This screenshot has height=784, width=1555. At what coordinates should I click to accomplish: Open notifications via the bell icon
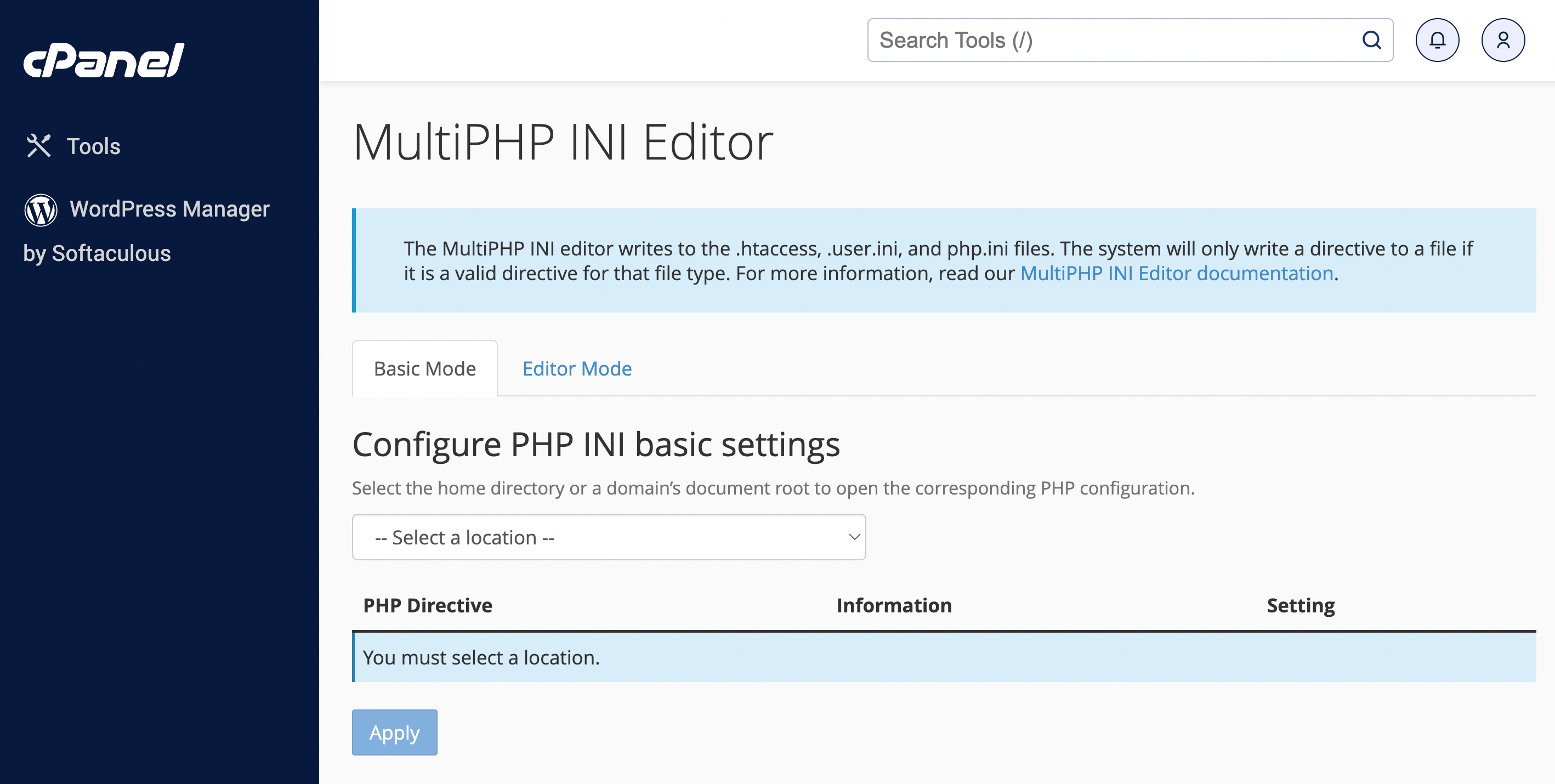(x=1437, y=40)
